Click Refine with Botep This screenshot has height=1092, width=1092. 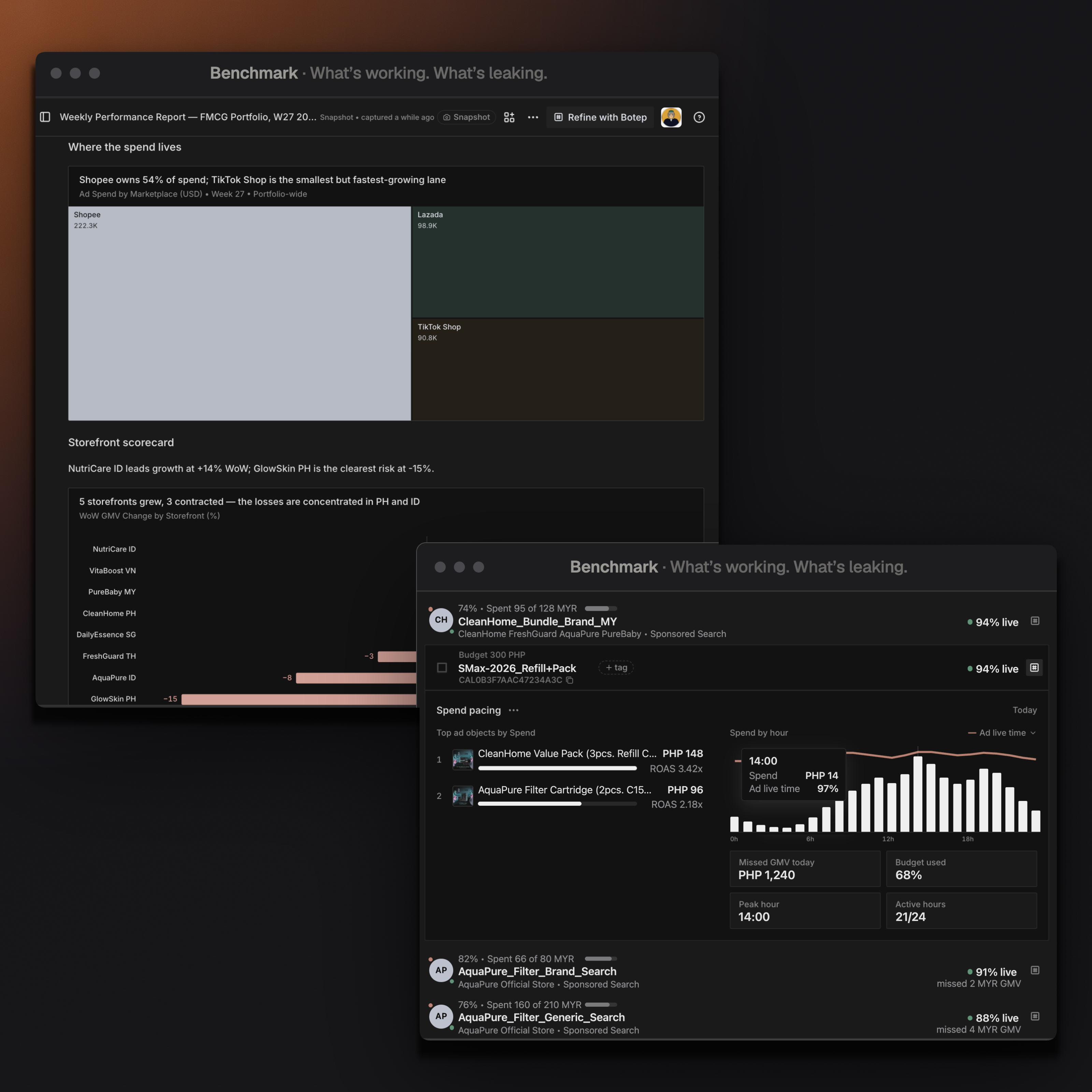(600, 117)
